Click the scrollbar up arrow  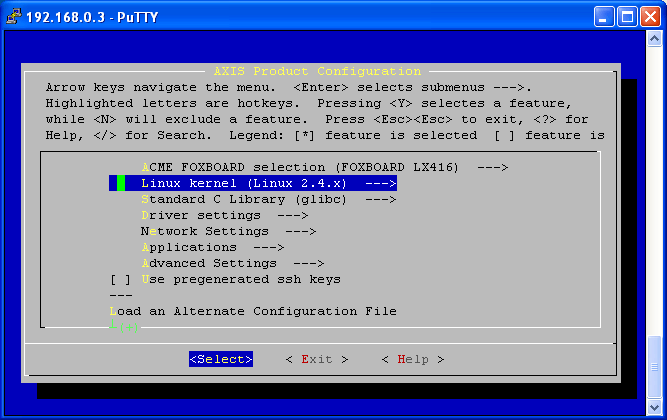654,39
